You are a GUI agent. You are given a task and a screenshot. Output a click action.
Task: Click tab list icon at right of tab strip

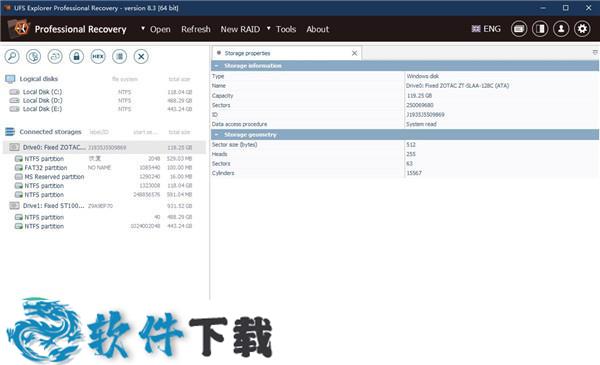[595, 52]
